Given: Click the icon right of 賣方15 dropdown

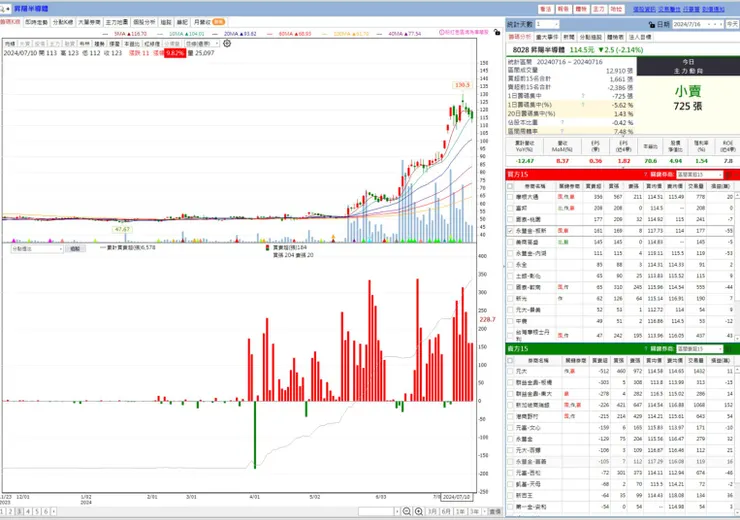Looking at the screenshot, I should click(728, 349).
